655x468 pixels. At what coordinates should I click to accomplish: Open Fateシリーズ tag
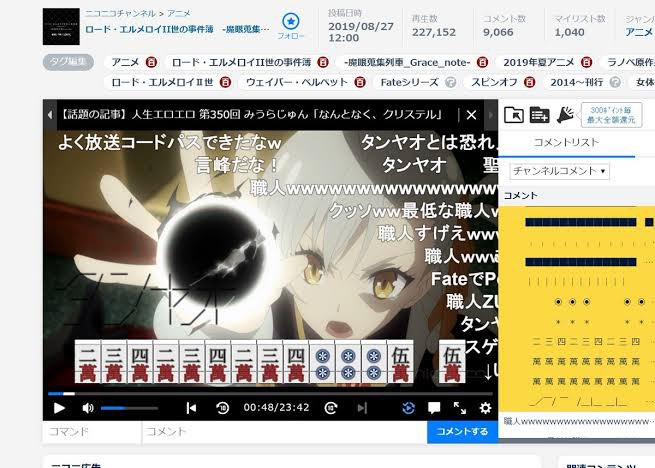click(409, 82)
